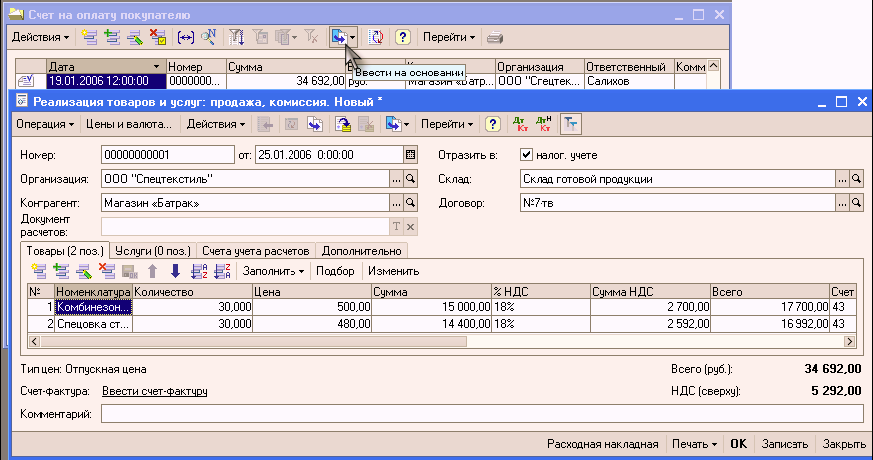This screenshot has width=873, height=460.
Task: Switch to Услуги (0 поз.) tab
Action: (x=153, y=251)
